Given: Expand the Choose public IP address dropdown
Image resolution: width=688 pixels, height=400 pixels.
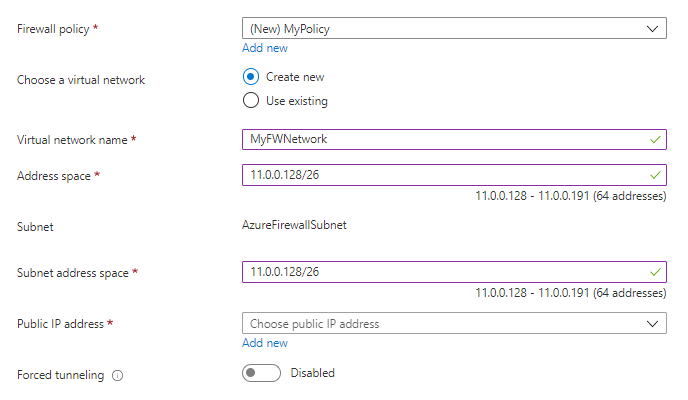Looking at the screenshot, I should [440, 324].
